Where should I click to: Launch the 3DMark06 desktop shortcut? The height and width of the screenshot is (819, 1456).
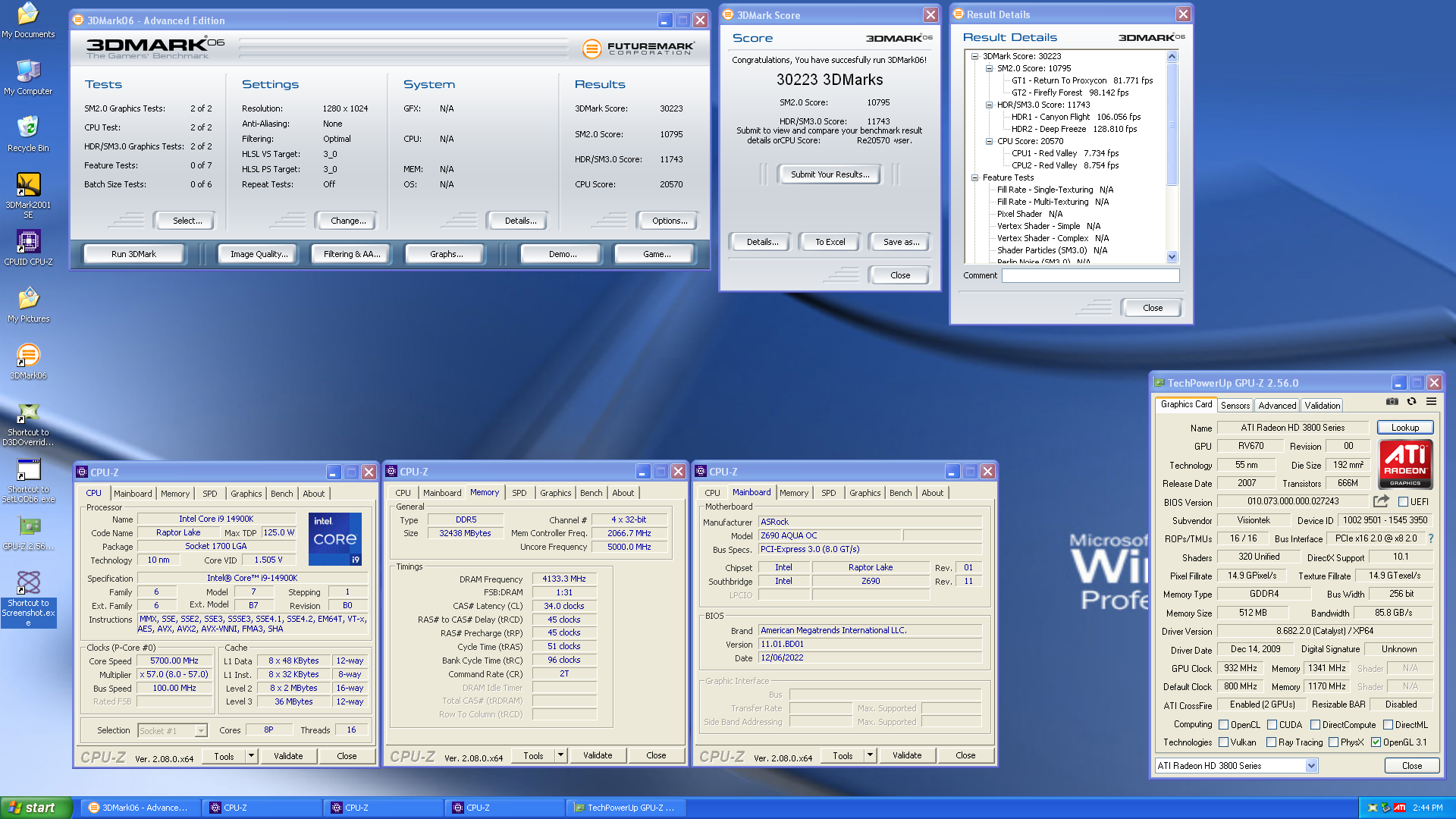point(28,362)
